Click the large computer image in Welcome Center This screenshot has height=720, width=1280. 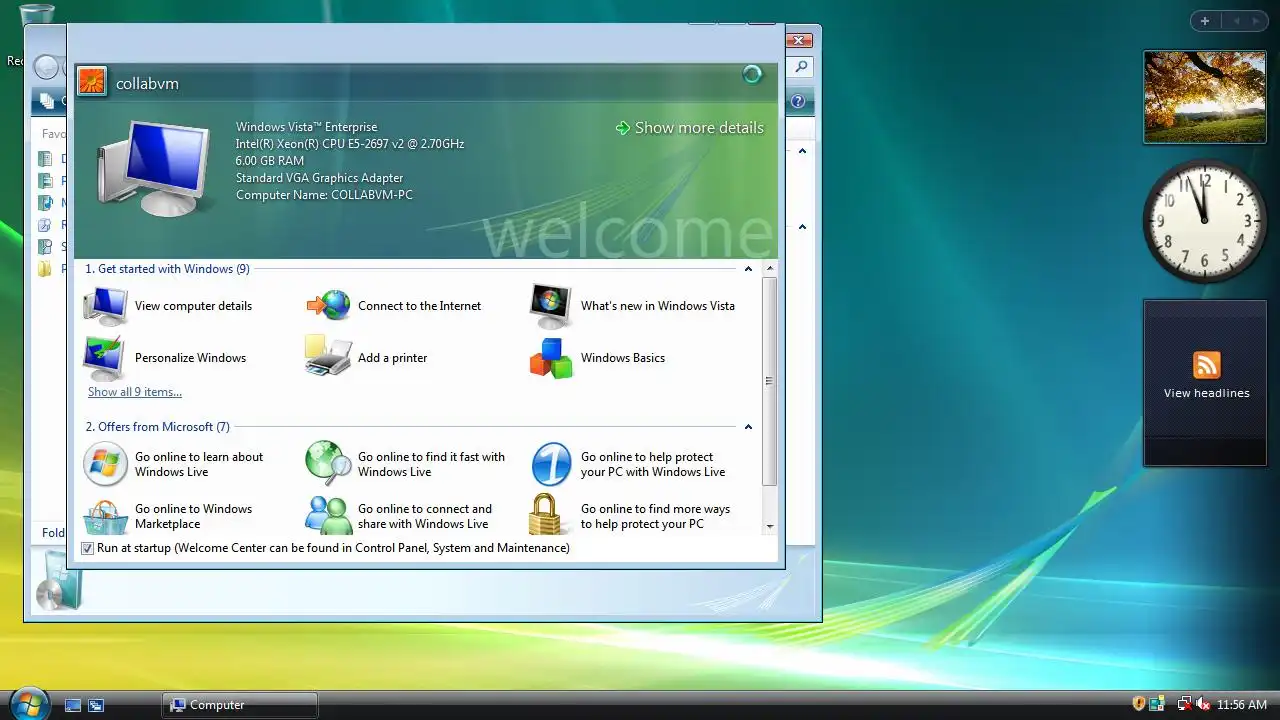point(156,169)
